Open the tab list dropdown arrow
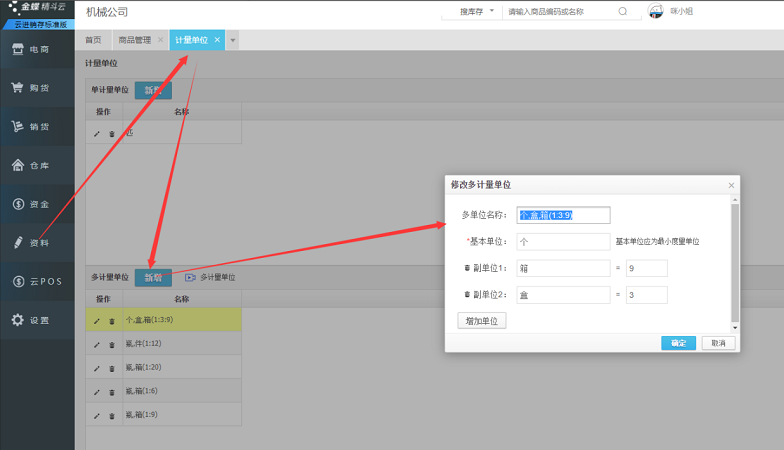Screen dimensions: 784x450 (233, 40)
